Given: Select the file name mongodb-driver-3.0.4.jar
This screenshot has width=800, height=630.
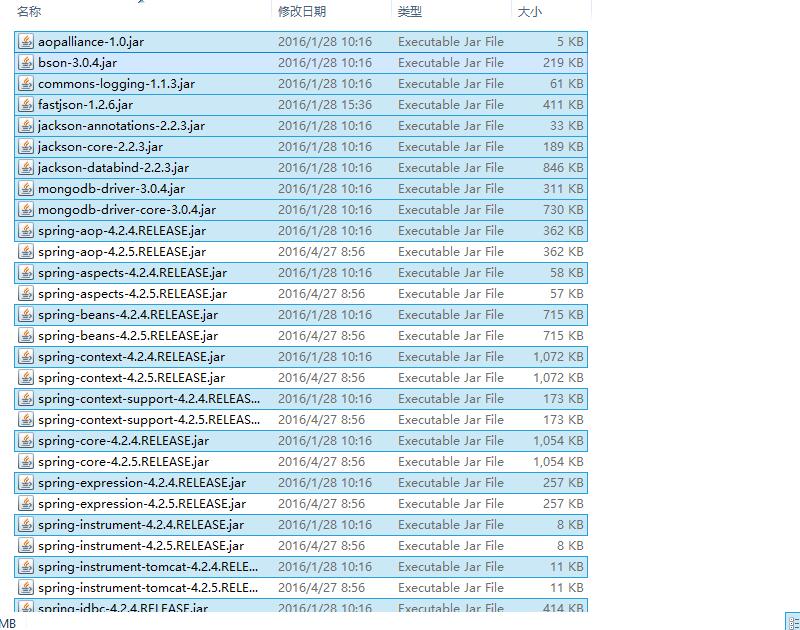Looking at the screenshot, I should pyautogui.click(x=111, y=189).
